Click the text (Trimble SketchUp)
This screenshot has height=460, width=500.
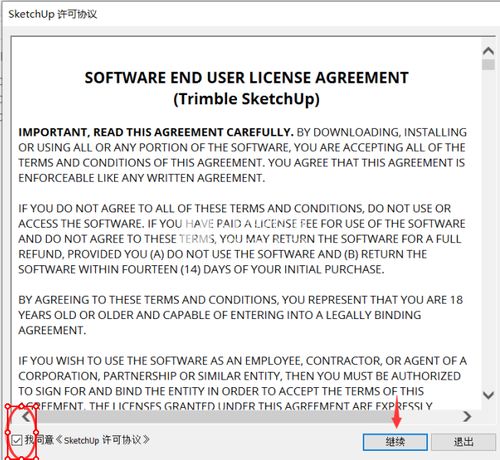[247, 99]
